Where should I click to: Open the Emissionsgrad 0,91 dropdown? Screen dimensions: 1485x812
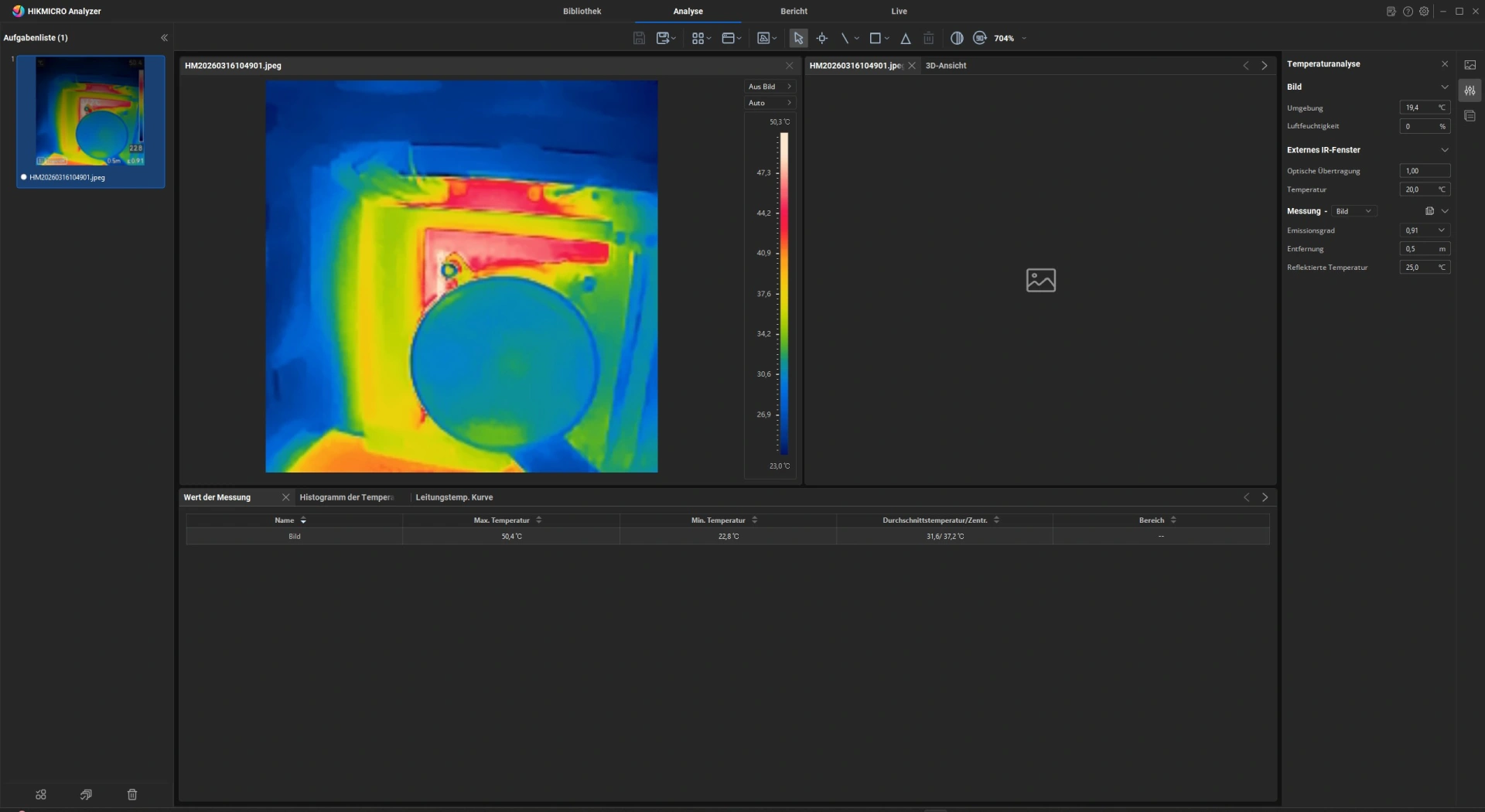click(x=1424, y=230)
